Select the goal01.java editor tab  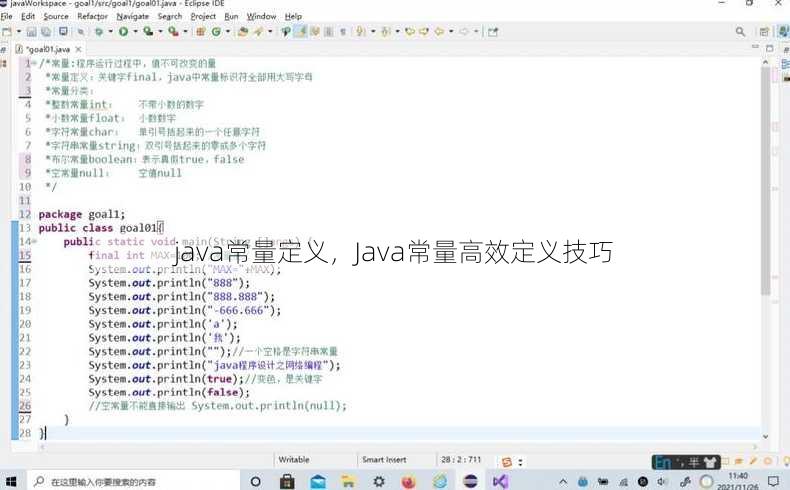[x=47, y=49]
